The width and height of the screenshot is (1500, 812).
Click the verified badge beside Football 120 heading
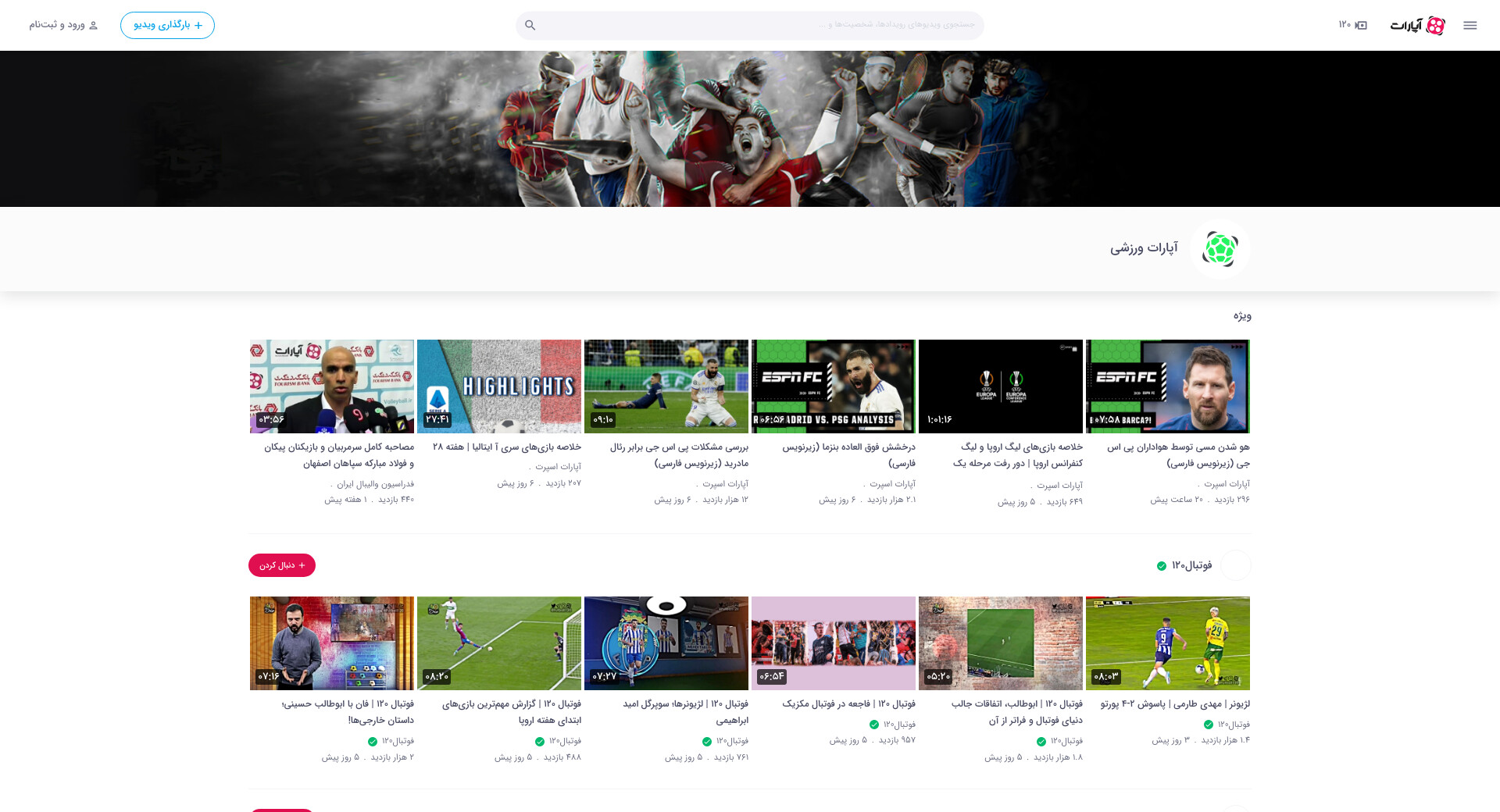coord(1162,566)
